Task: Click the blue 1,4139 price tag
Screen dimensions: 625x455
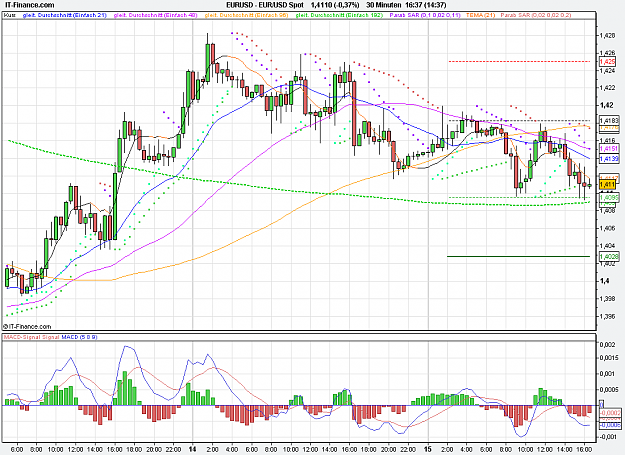Action: (609, 159)
